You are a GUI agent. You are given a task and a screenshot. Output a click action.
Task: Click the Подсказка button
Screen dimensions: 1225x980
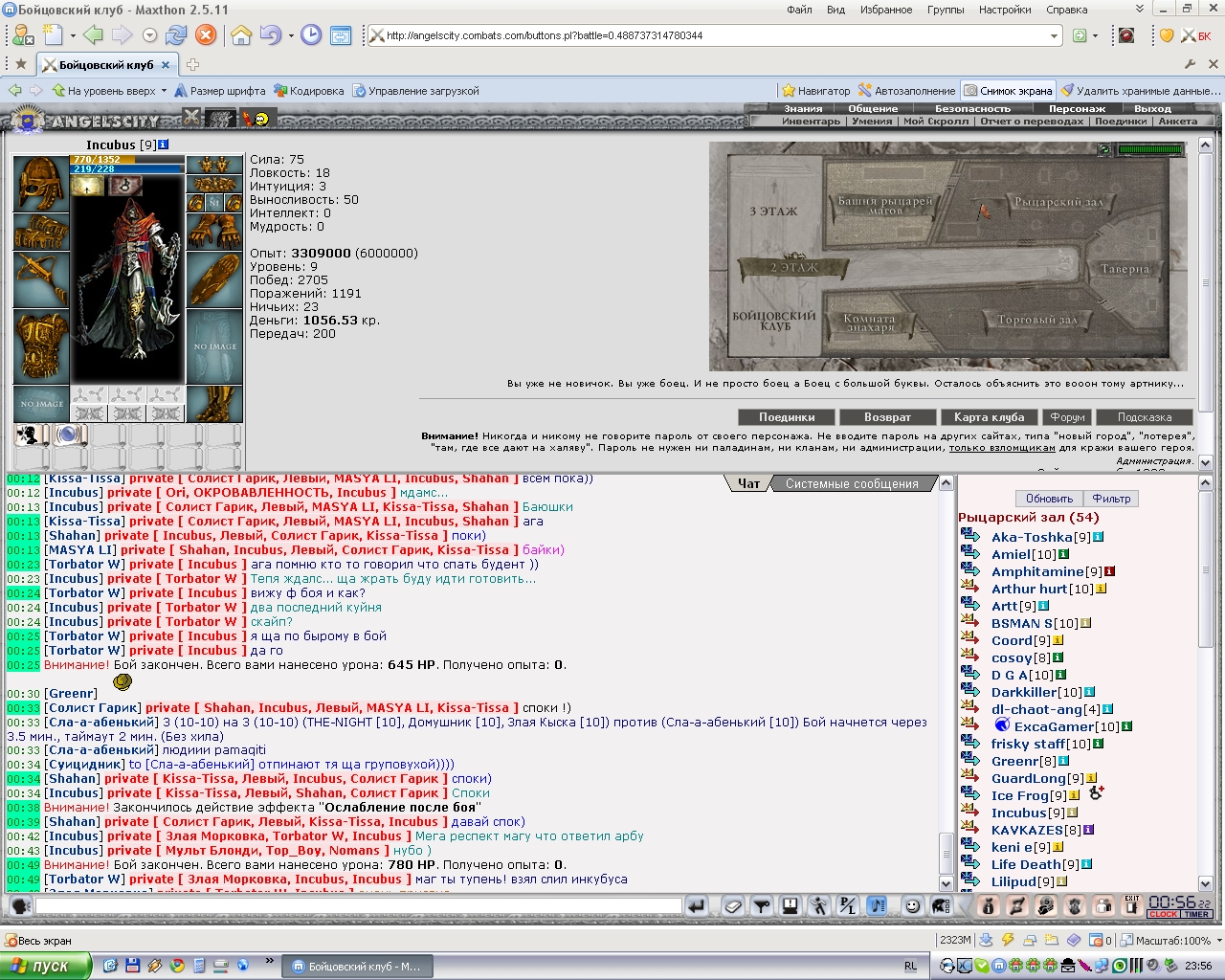(x=1144, y=417)
